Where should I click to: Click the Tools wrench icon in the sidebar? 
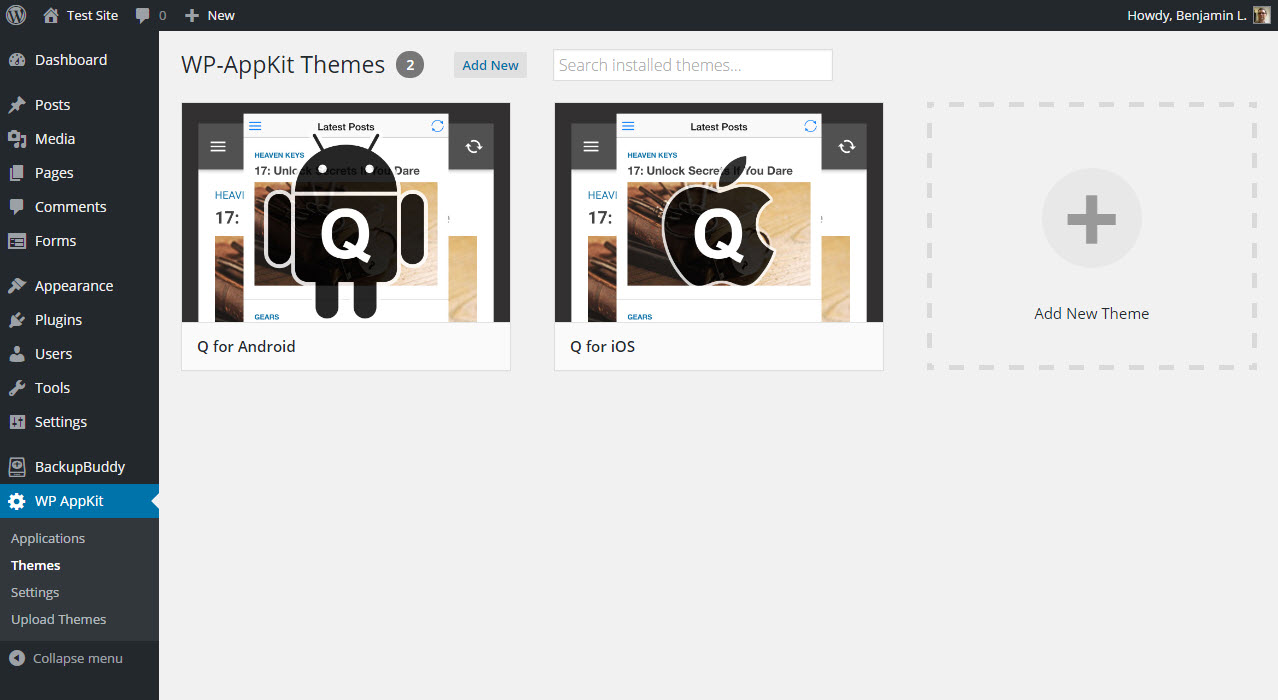17,388
